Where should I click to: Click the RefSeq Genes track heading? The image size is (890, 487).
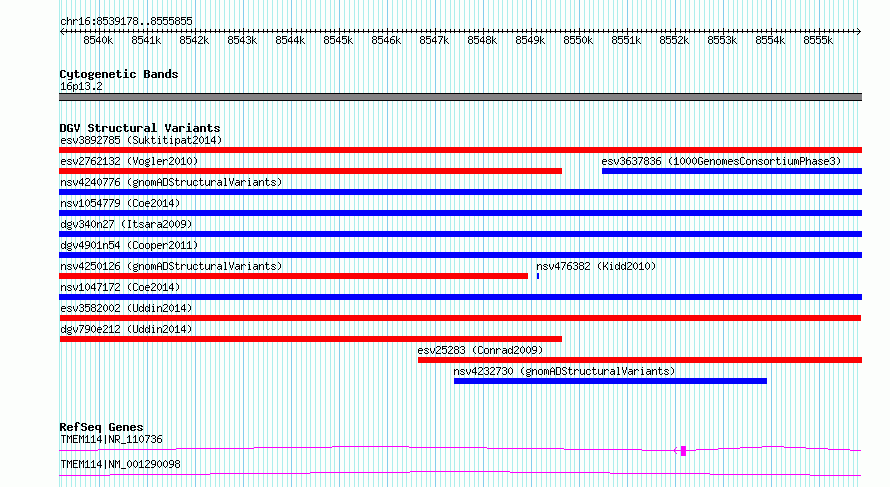[x=101, y=427]
